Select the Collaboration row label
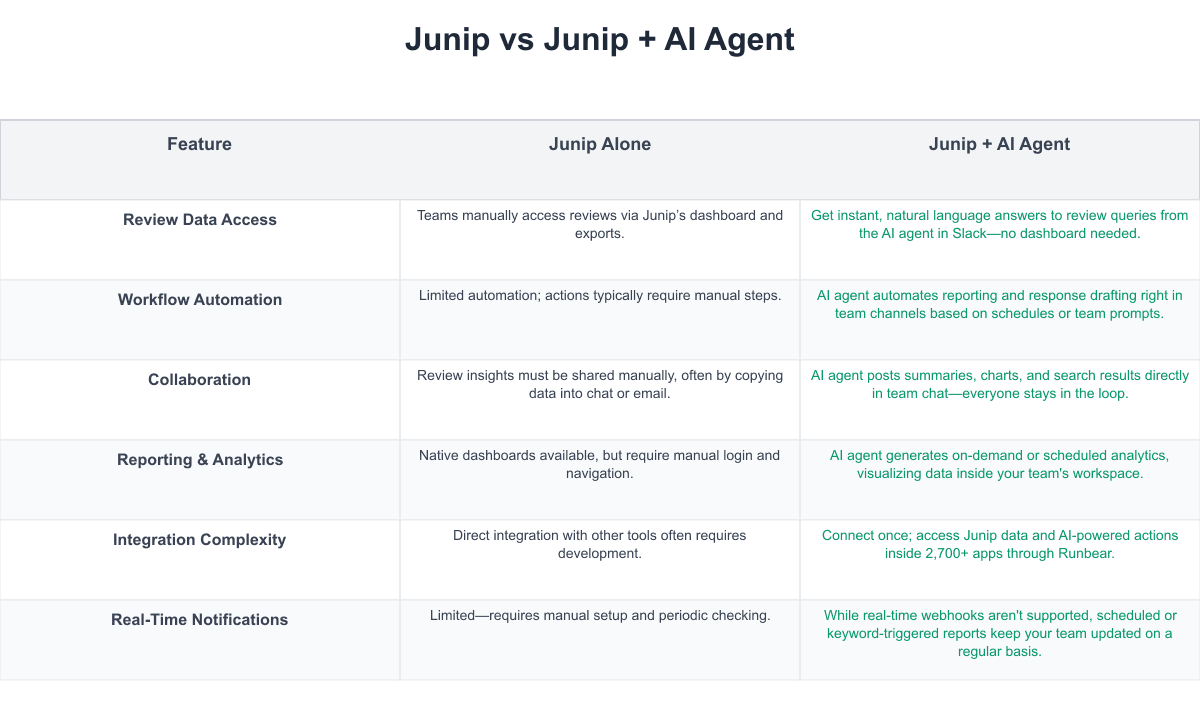The height and width of the screenshot is (720, 1200). (199, 380)
